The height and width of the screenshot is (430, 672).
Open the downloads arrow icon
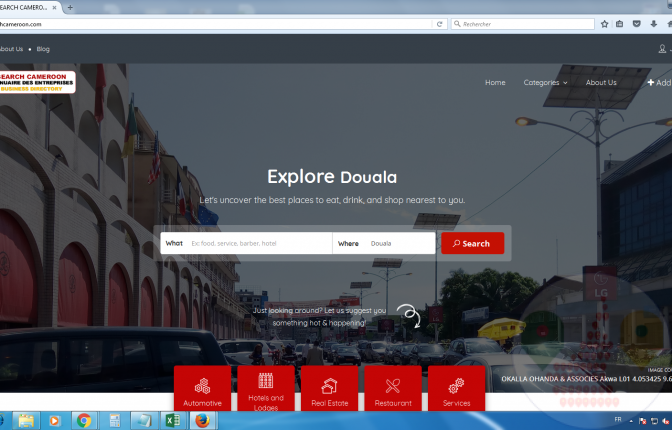654,24
